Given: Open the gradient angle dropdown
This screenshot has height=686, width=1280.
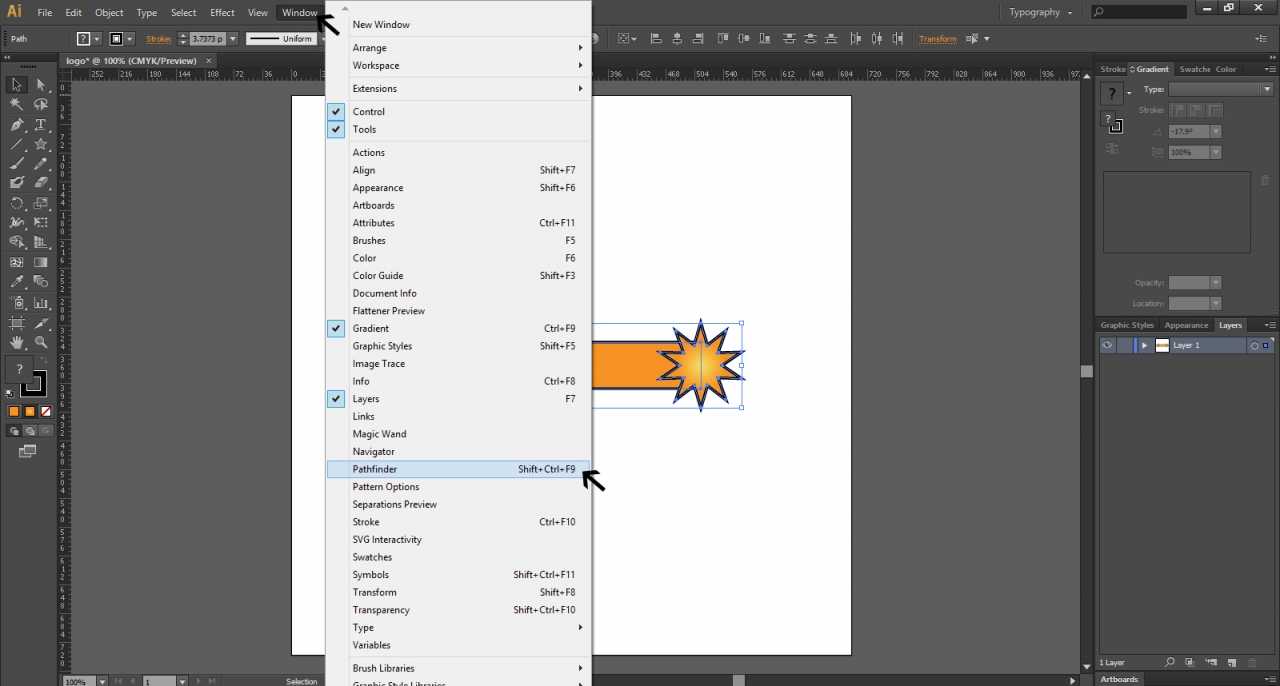Looking at the screenshot, I should [1216, 131].
